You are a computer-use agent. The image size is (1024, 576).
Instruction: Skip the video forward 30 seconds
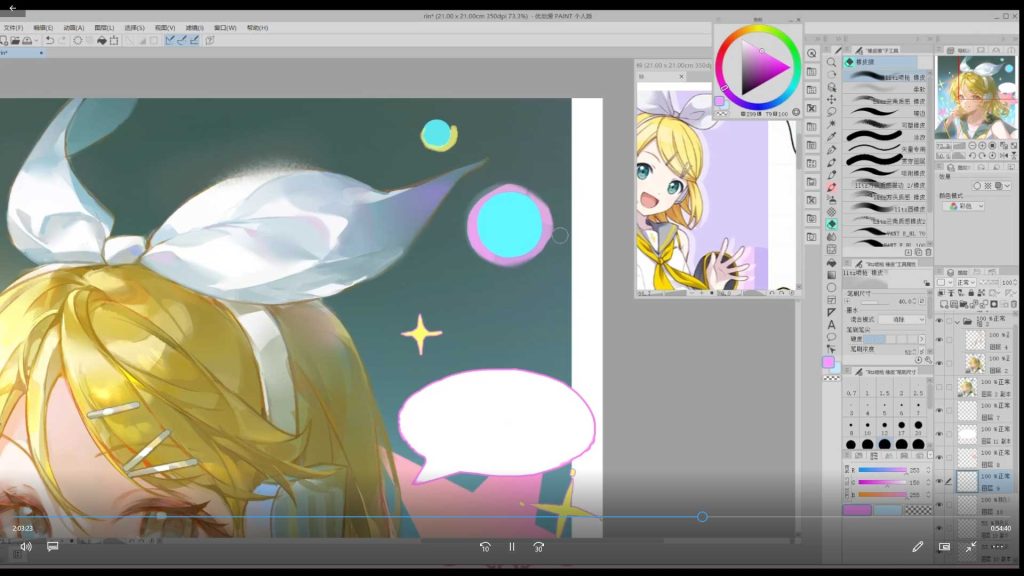coord(538,547)
